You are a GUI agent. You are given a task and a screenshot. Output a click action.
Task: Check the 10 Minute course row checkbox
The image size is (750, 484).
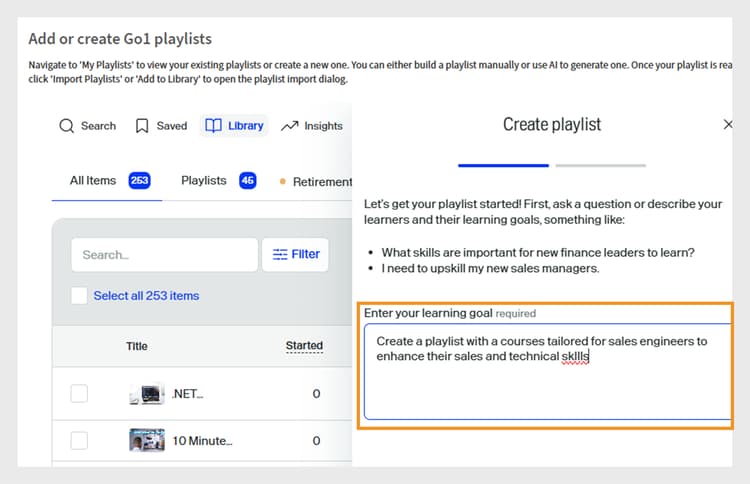(x=79, y=440)
